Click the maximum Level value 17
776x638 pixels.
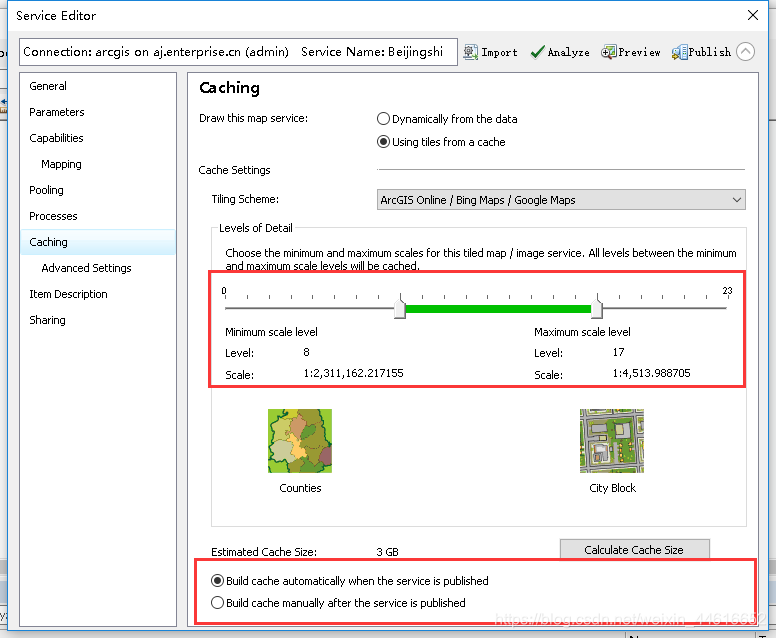[618, 352]
